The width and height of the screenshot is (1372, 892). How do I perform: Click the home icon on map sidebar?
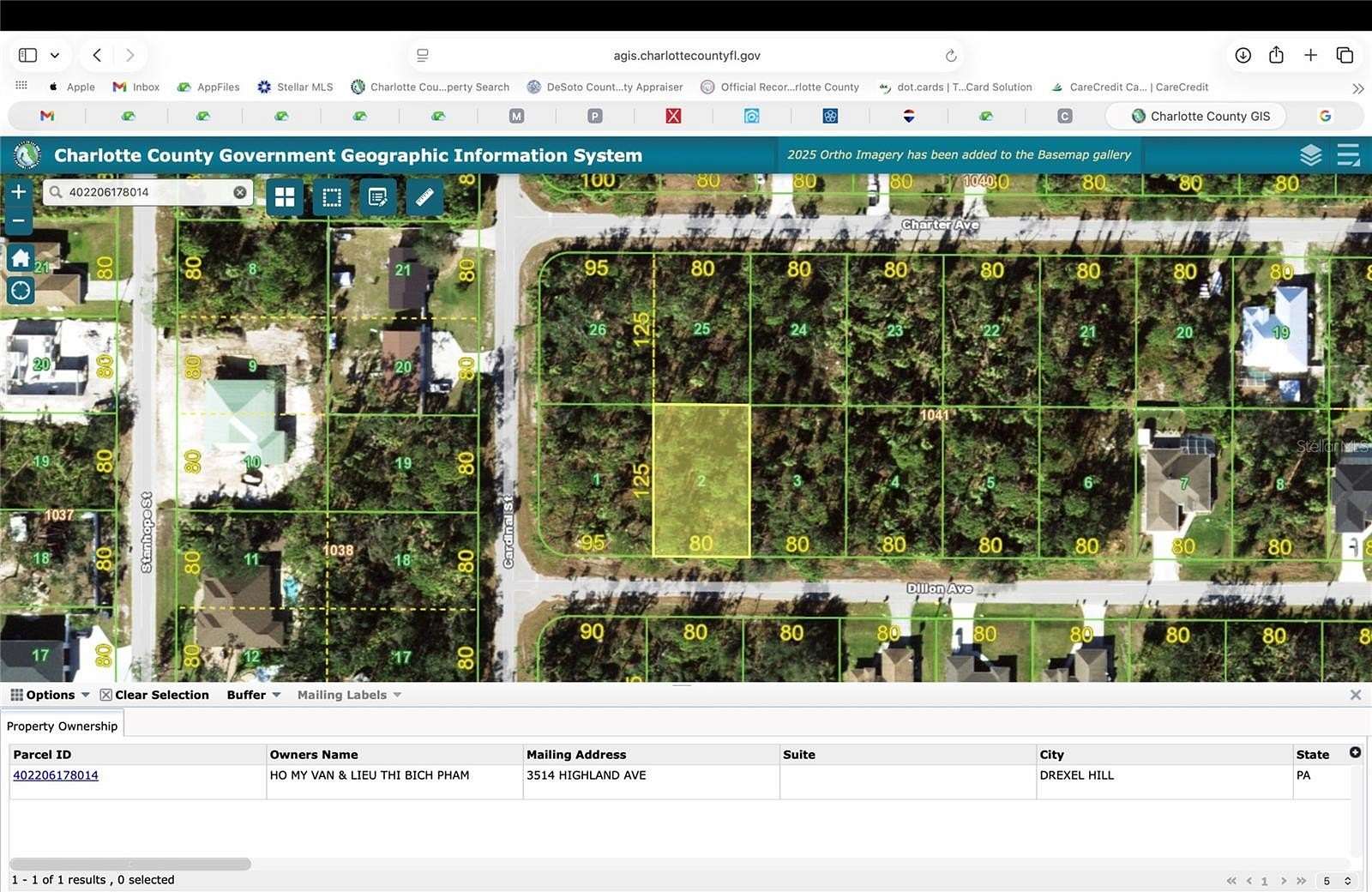point(20,257)
